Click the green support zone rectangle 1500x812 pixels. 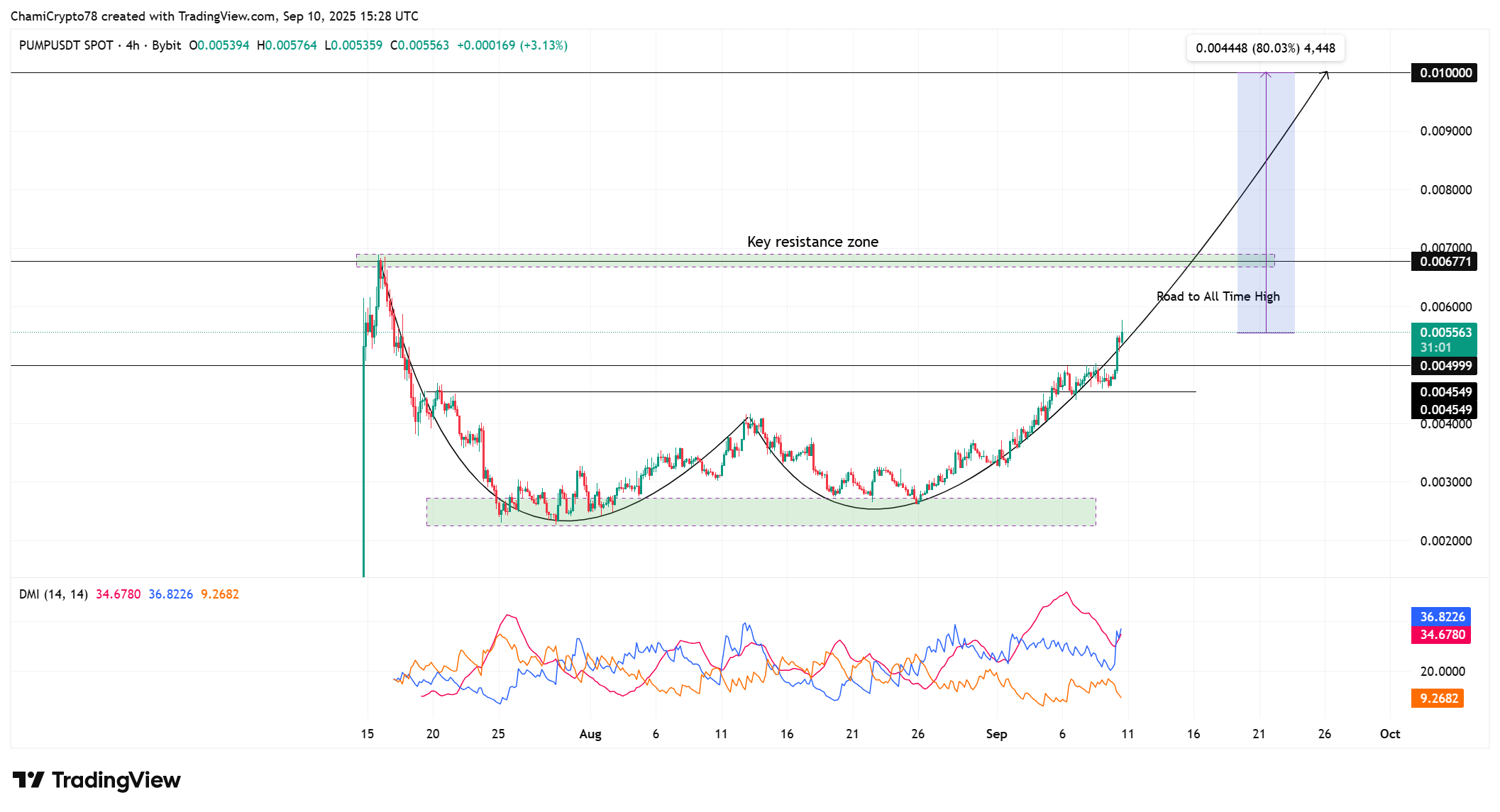point(761,512)
